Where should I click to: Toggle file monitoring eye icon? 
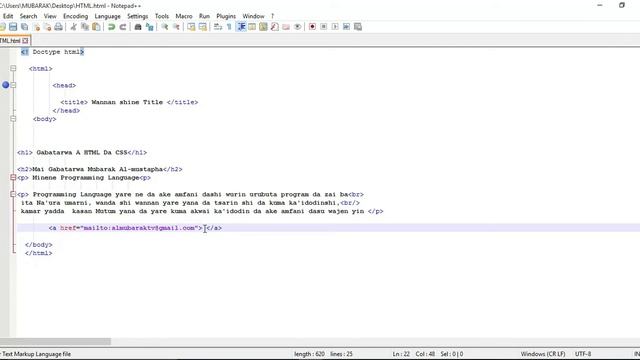pyautogui.click(x=298, y=27)
